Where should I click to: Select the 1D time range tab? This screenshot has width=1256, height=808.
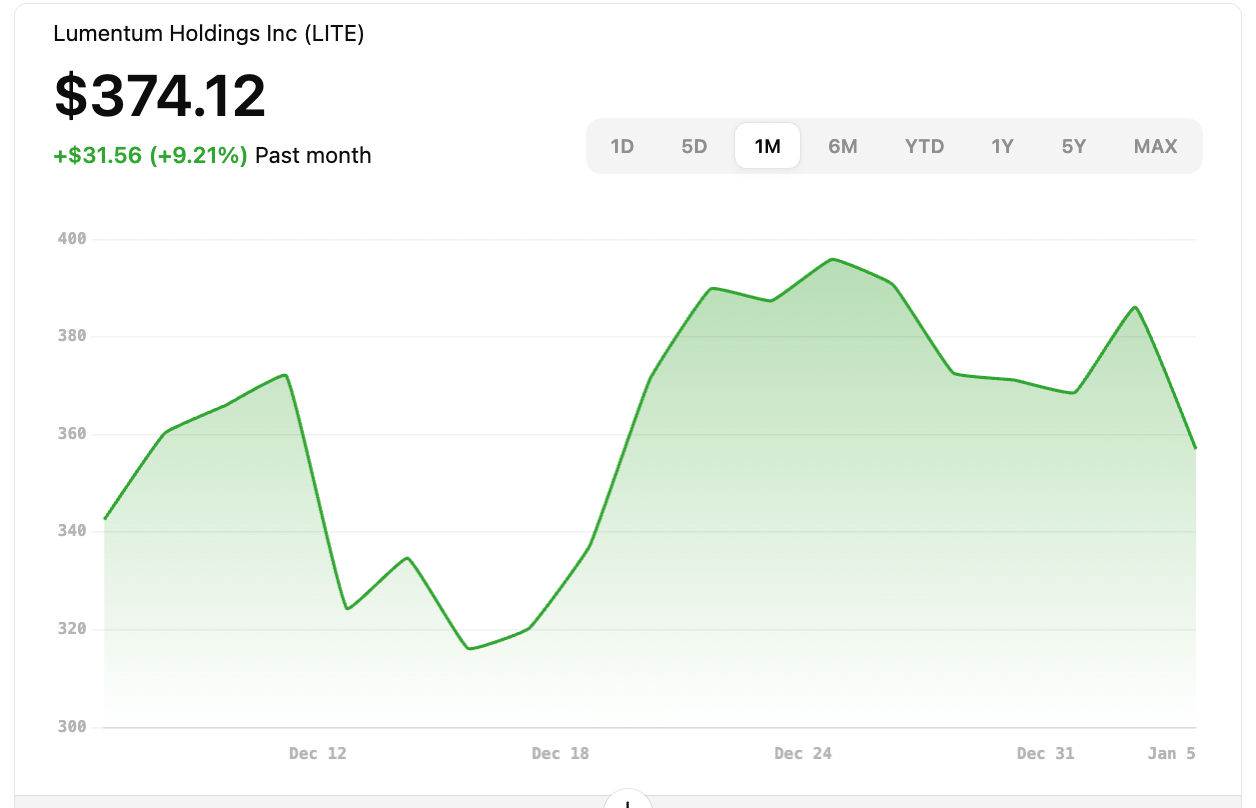tap(622, 146)
